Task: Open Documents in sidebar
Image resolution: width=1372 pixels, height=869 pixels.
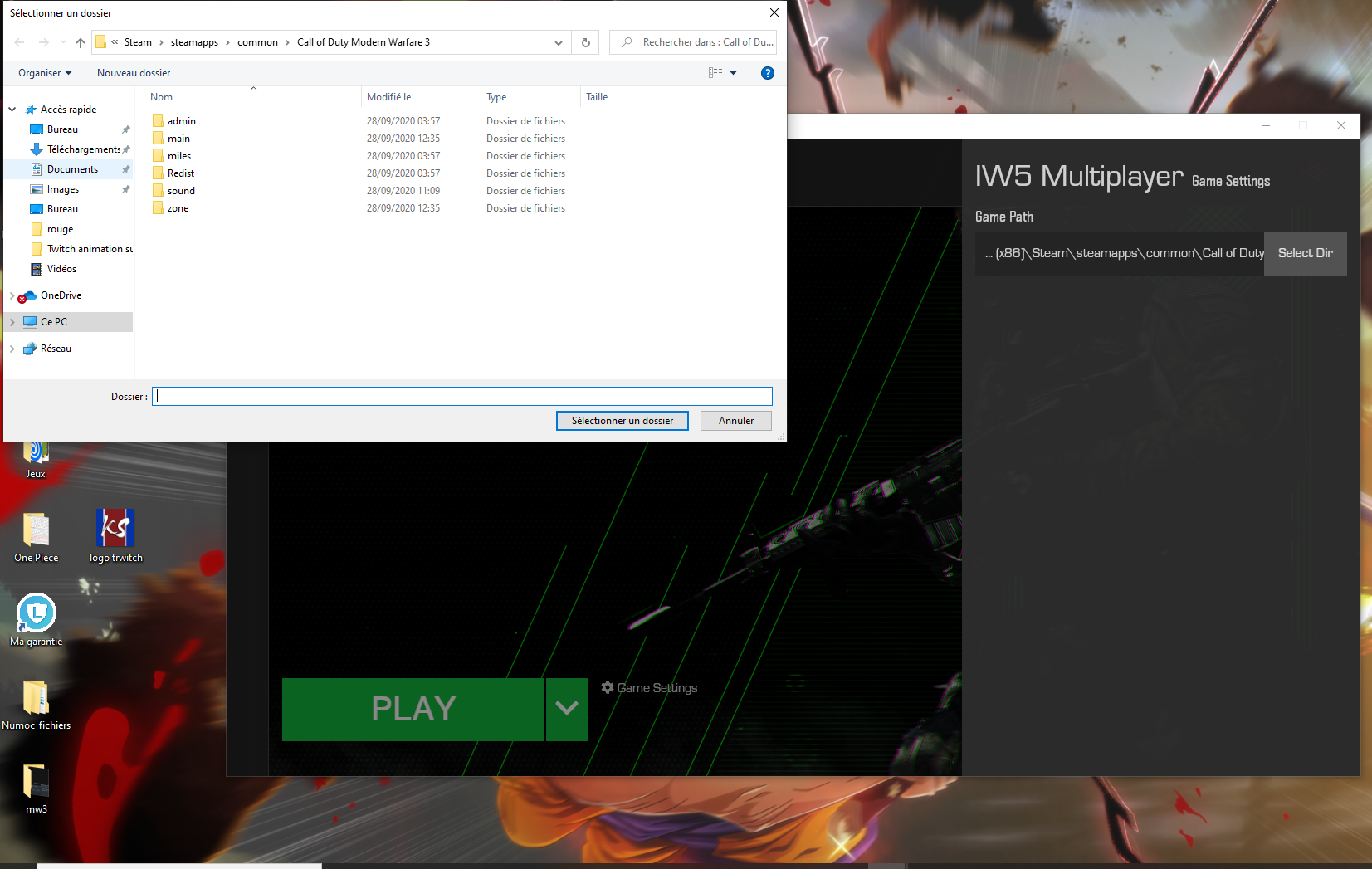Action: point(72,169)
